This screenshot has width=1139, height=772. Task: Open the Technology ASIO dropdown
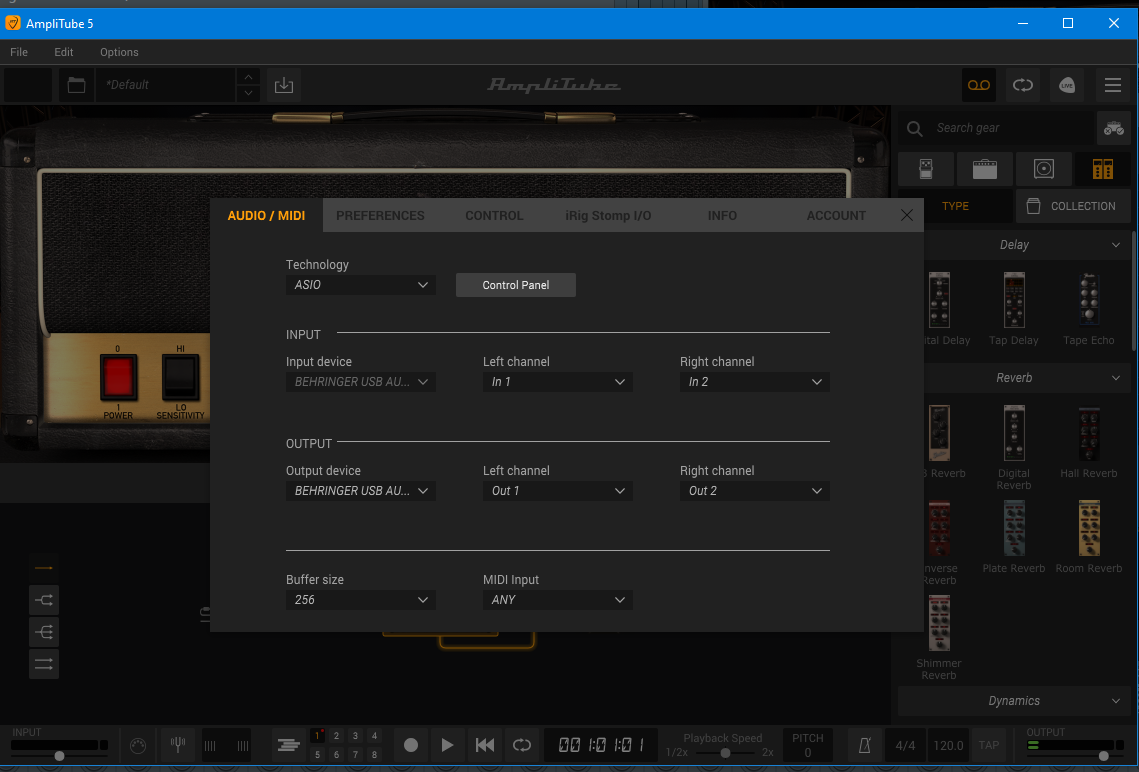(x=361, y=285)
